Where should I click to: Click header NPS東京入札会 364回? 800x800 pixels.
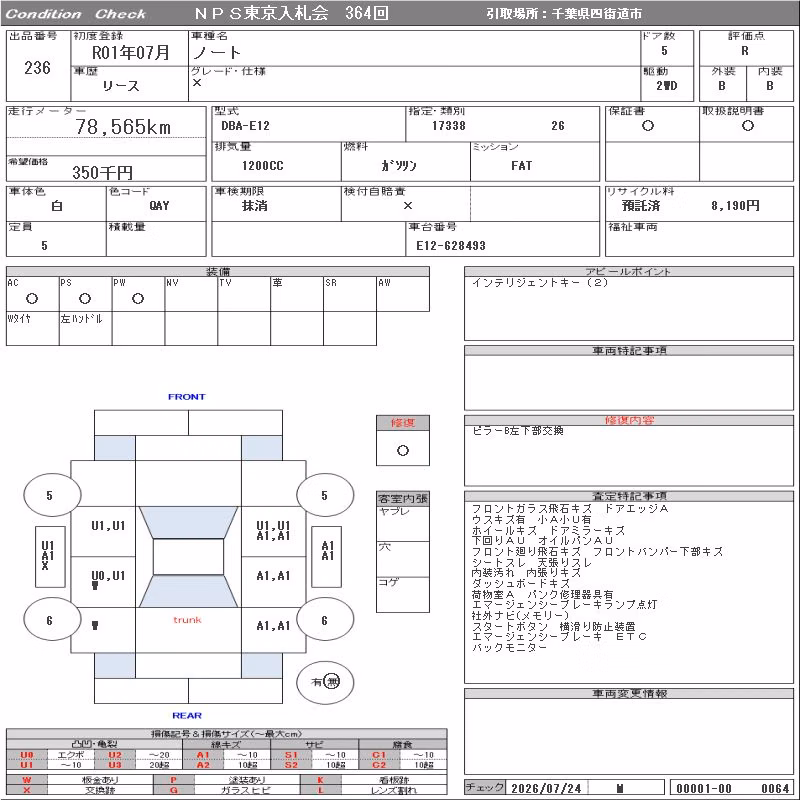click(x=291, y=13)
